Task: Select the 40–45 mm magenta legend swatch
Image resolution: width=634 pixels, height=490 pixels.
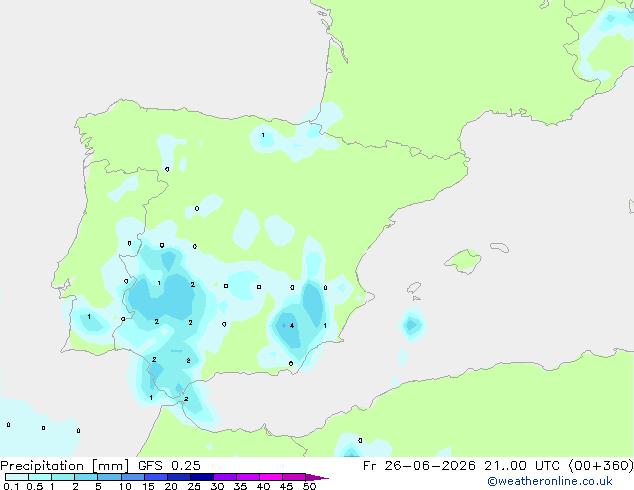Action: pos(271,477)
